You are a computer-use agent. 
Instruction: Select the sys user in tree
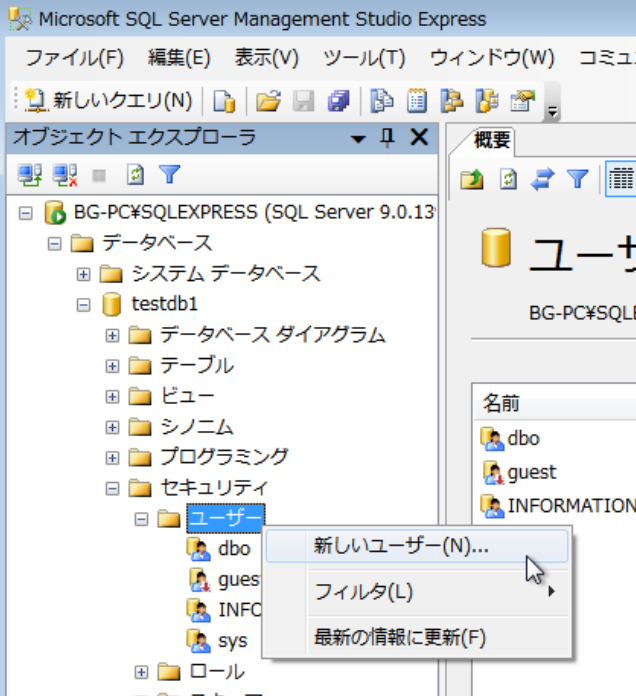point(233,641)
